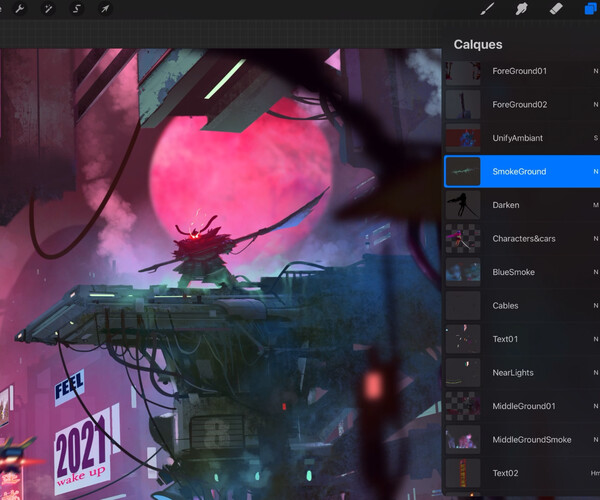Open Characters&cars blend mode N
Screen dimensions: 600x500
coord(595,239)
